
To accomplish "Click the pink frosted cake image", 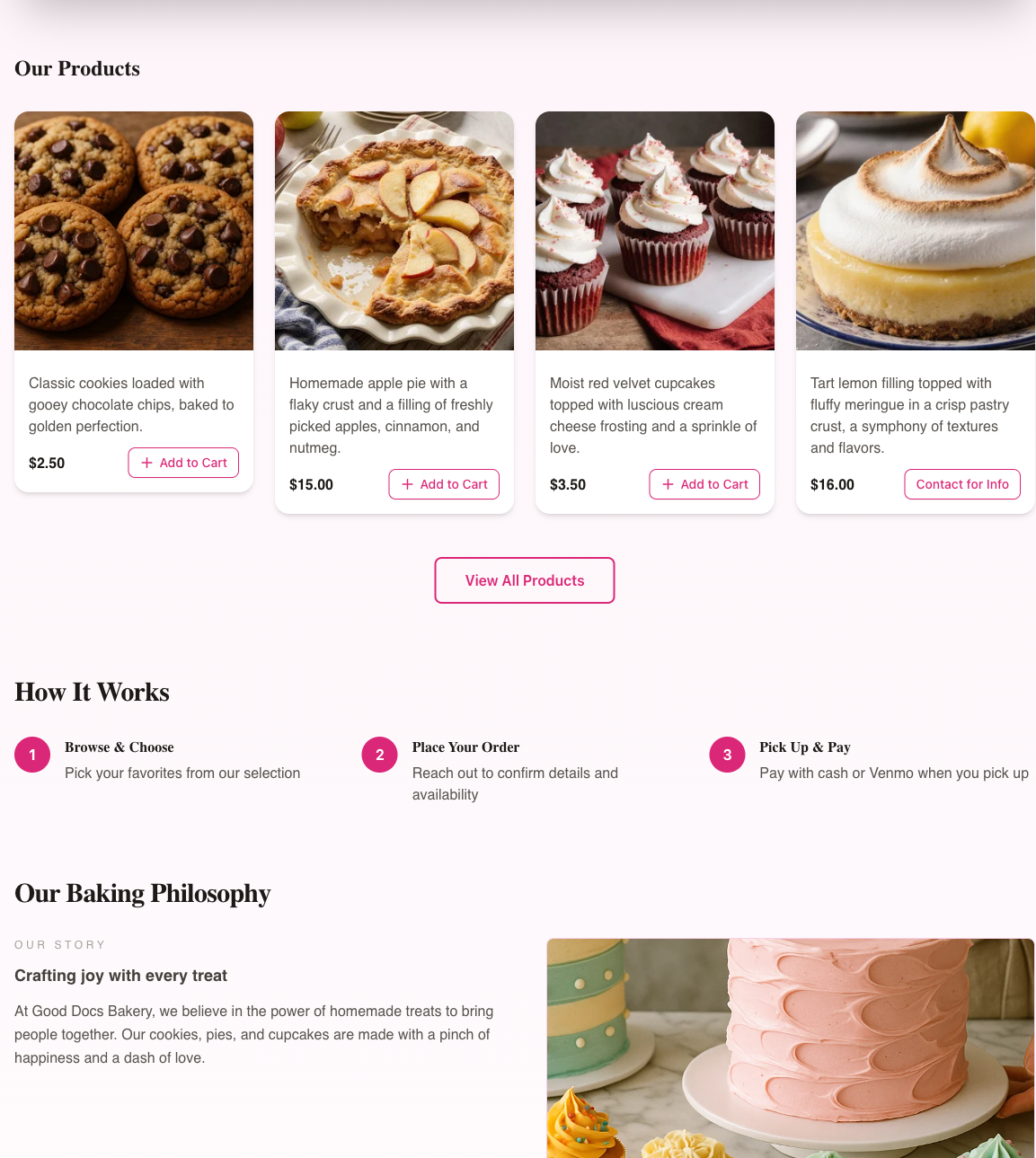I will pos(791,1048).
